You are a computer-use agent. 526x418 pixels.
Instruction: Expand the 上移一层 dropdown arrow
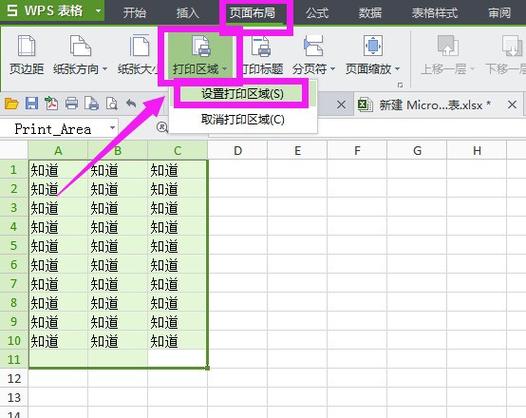tap(471, 69)
